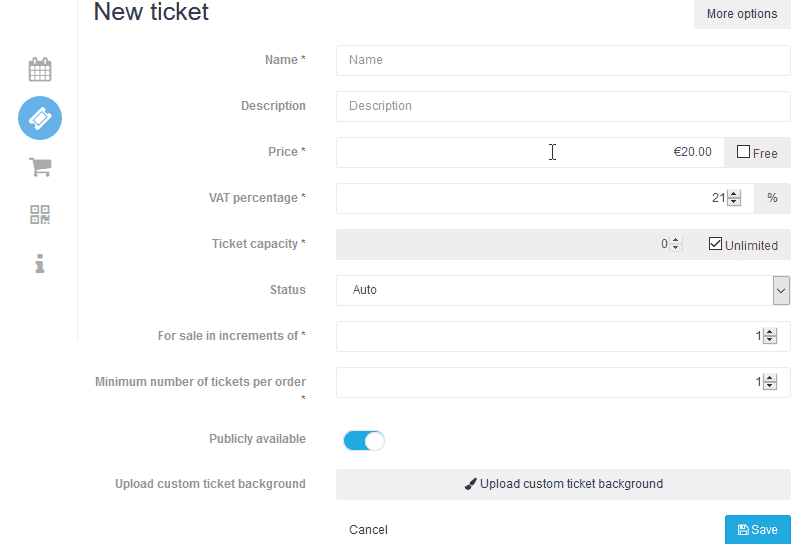Image resolution: width=798 pixels, height=544 pixels.
Task: Open the calendar events sidebar icon
Action: tap(40, 70)
